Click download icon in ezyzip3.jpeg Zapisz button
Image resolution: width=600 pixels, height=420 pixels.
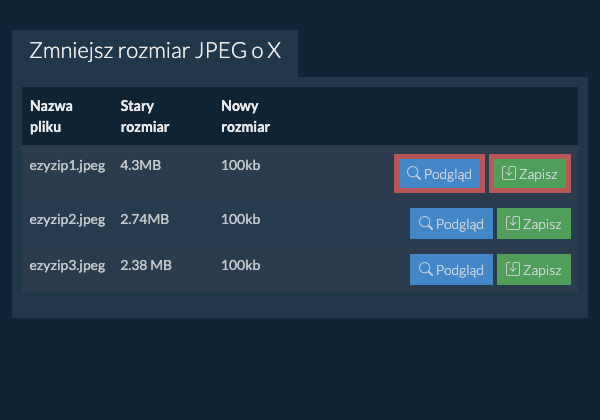point(513,270)
